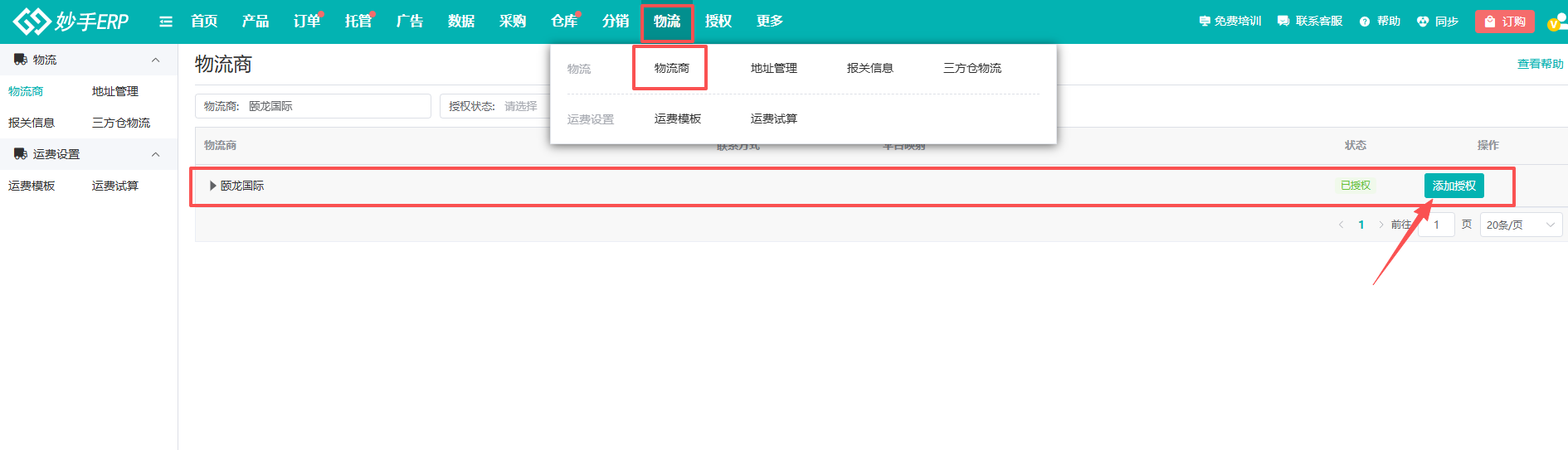
Task: Open 联系客服 chat
Action: tap(1310, 22)
